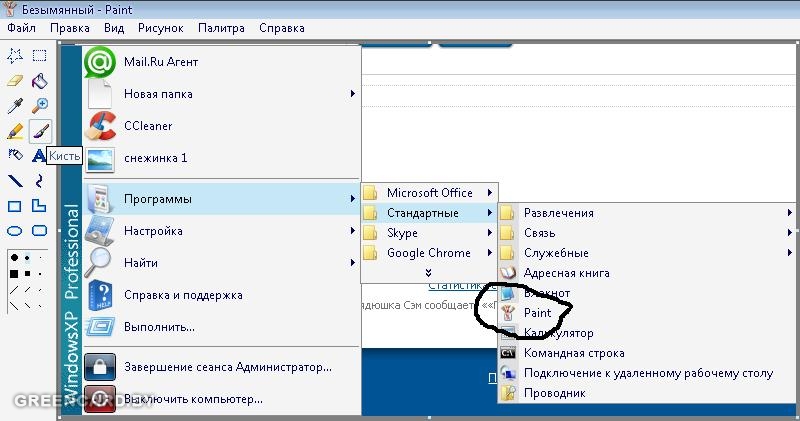This screenshot has width=800, height=421.
Task: Expand the Google Chrome submenu arrow
Action: coord(489,253)
